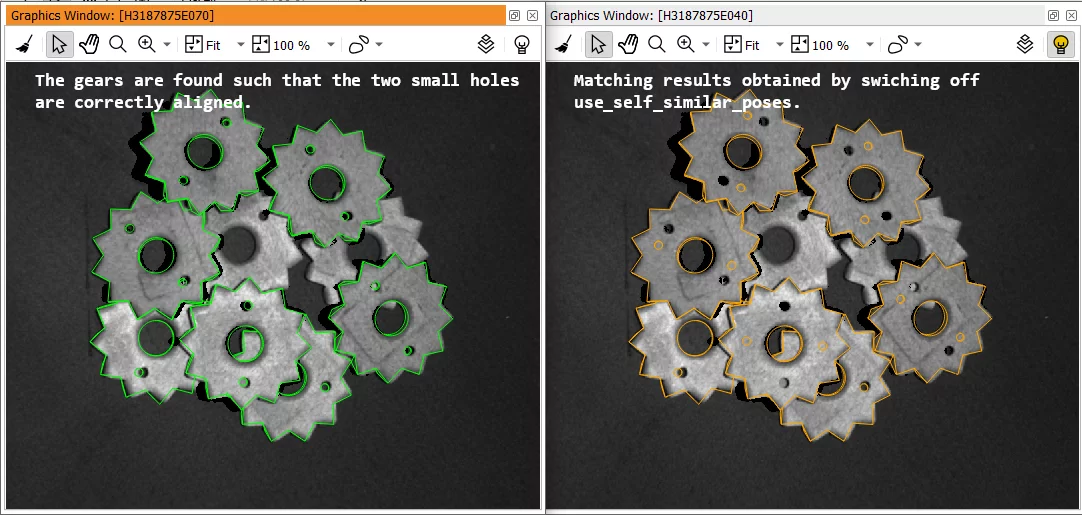This screenshot has height=515, width=1082.
Task: Open the ROI shape dropdown arrow in right window
Action: [918, 45]
